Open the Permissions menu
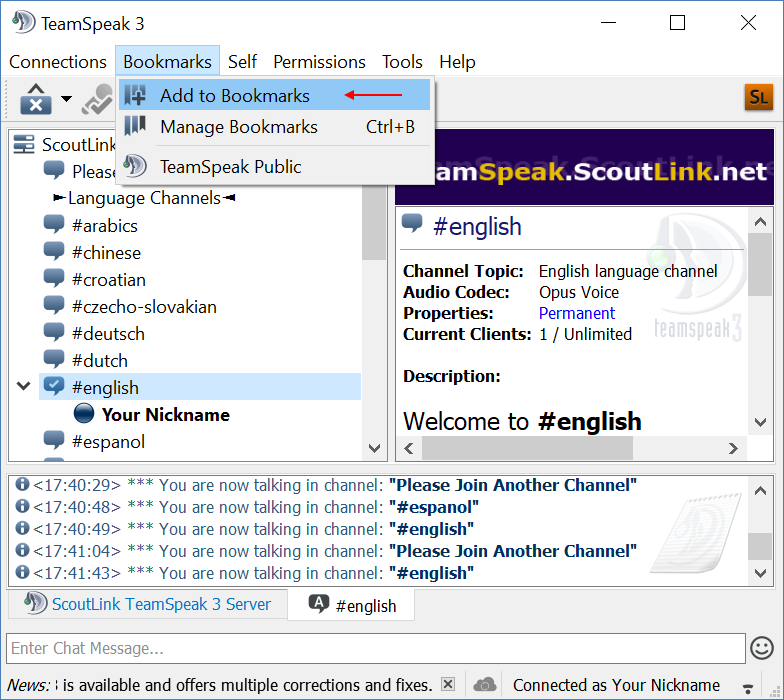Viewport: 784px width, 700px height. coord(319,62)
